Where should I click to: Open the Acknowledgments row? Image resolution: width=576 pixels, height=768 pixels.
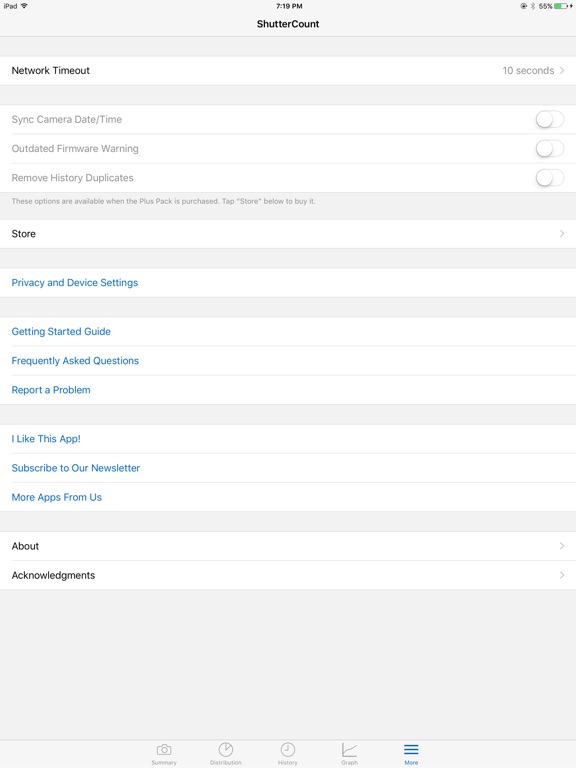click(288, 575)
